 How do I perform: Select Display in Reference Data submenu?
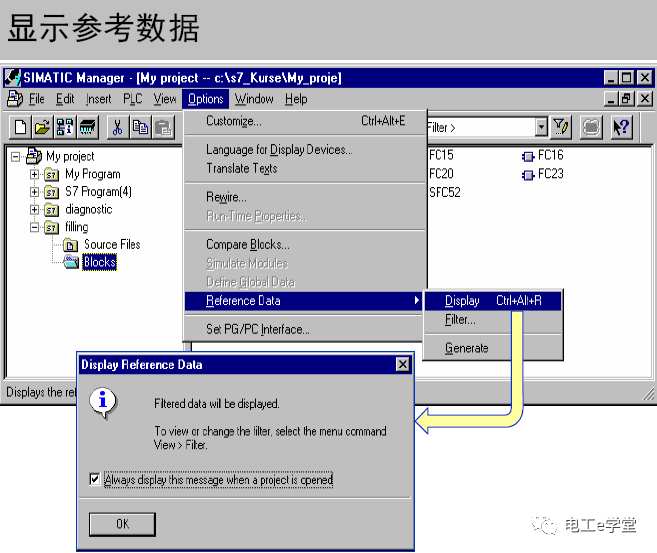click(x=493, y=300)
